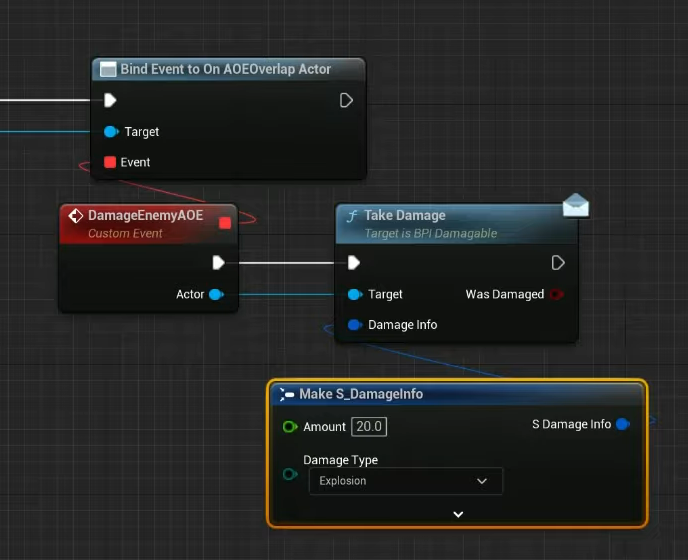Click the S Damage Info output pin
Image resolution: width=688 pixels, height=560 pixels.
[623, 424]
